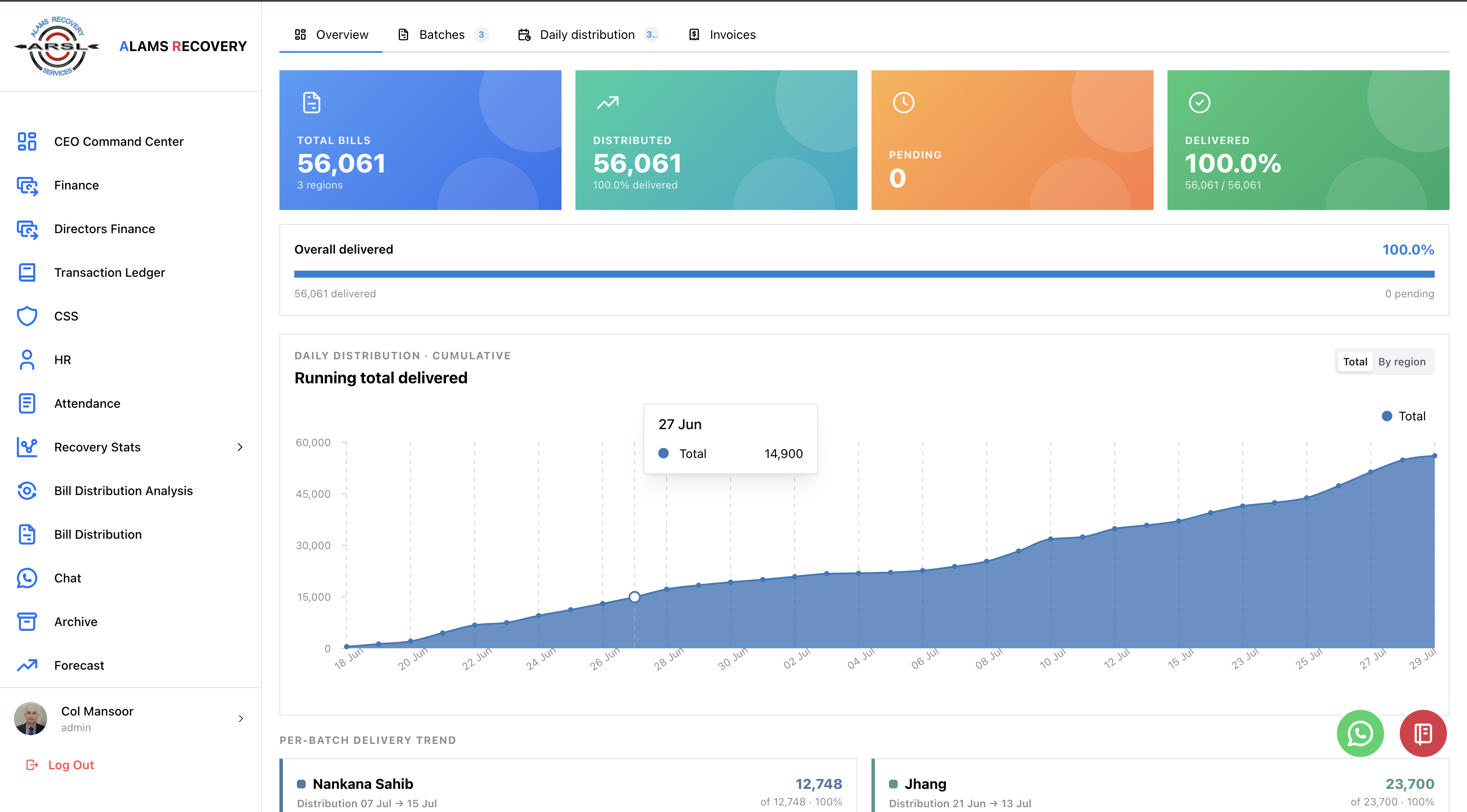This screenshot has height=812, width=1467.
Task: Click the Distributed 56,061 teal card
Action: tap(716, 140)
